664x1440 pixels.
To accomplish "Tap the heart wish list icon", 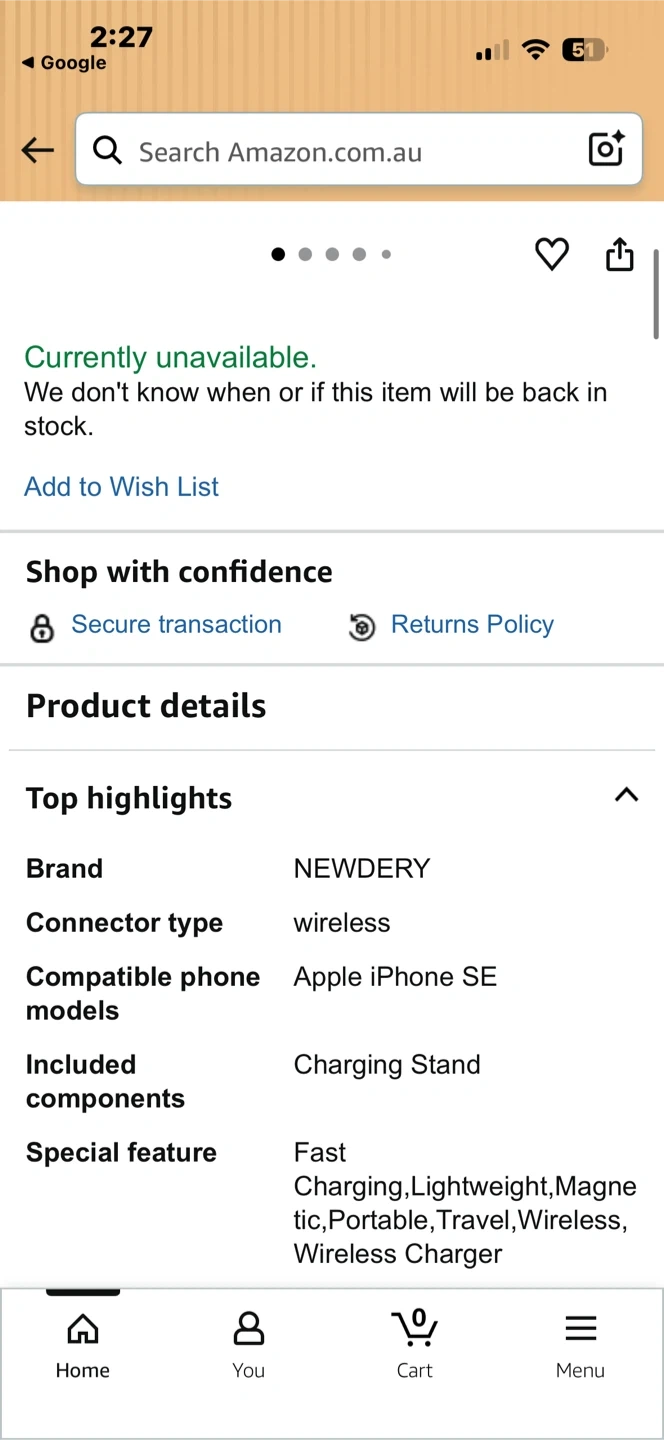I will coord(552,255).
